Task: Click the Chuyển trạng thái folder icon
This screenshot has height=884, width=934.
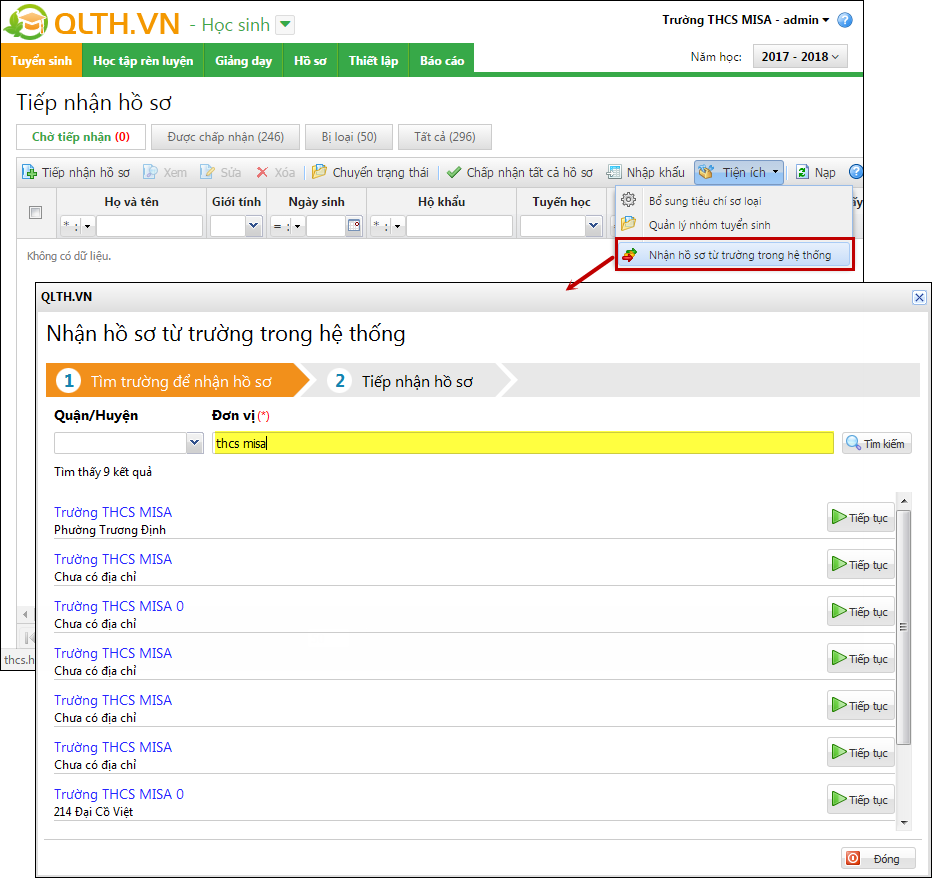Action: pyautogui.click(x=319, y=172)
